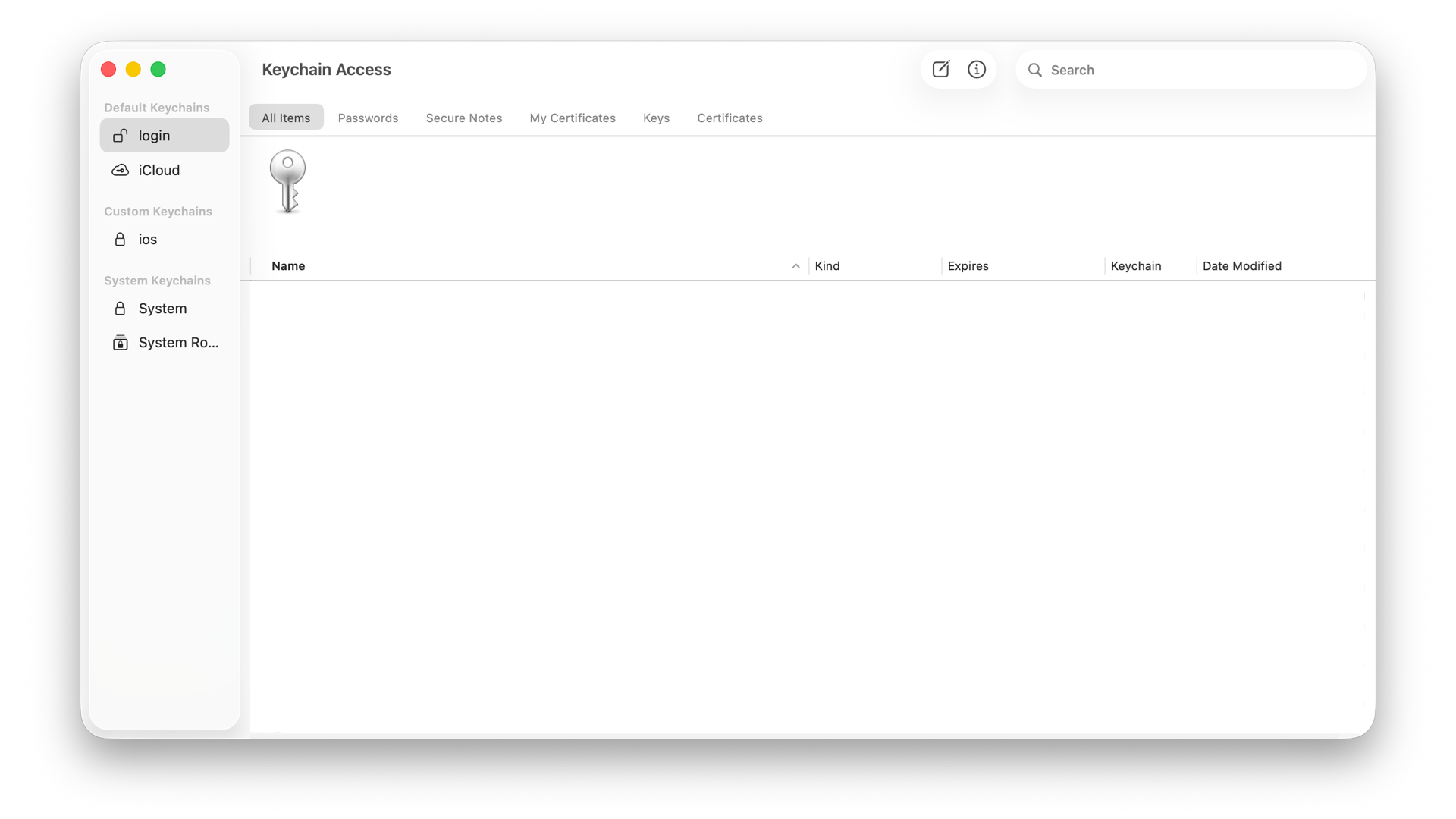The height and width of the screenshot is (819, 1456).
Task: Toggle the Name column sort arrow
Action: (x=795, y=266)
